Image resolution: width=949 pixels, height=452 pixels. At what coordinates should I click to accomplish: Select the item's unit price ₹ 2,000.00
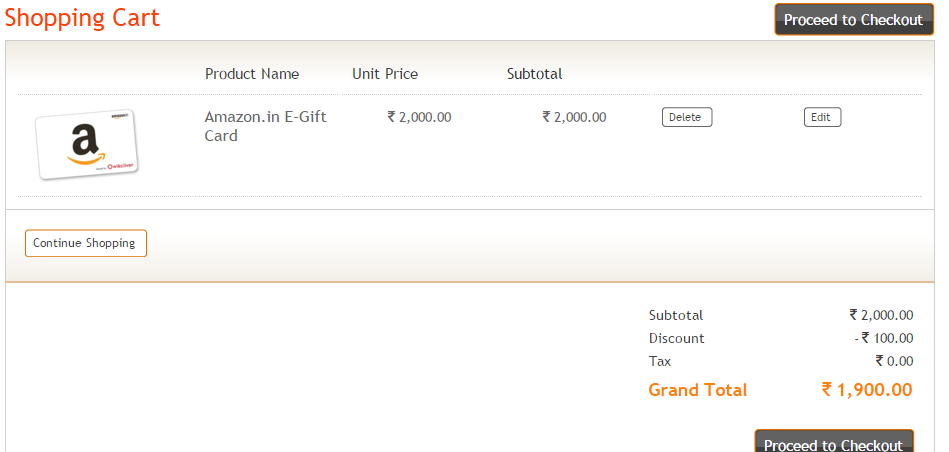(x=419, y=117)
